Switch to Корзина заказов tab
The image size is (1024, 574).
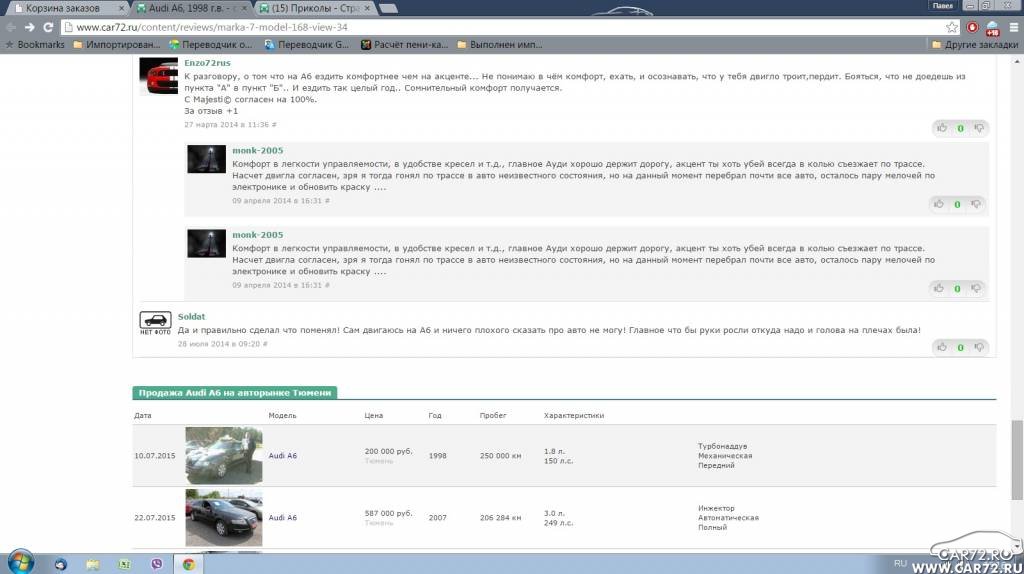(x=63, y=8)
